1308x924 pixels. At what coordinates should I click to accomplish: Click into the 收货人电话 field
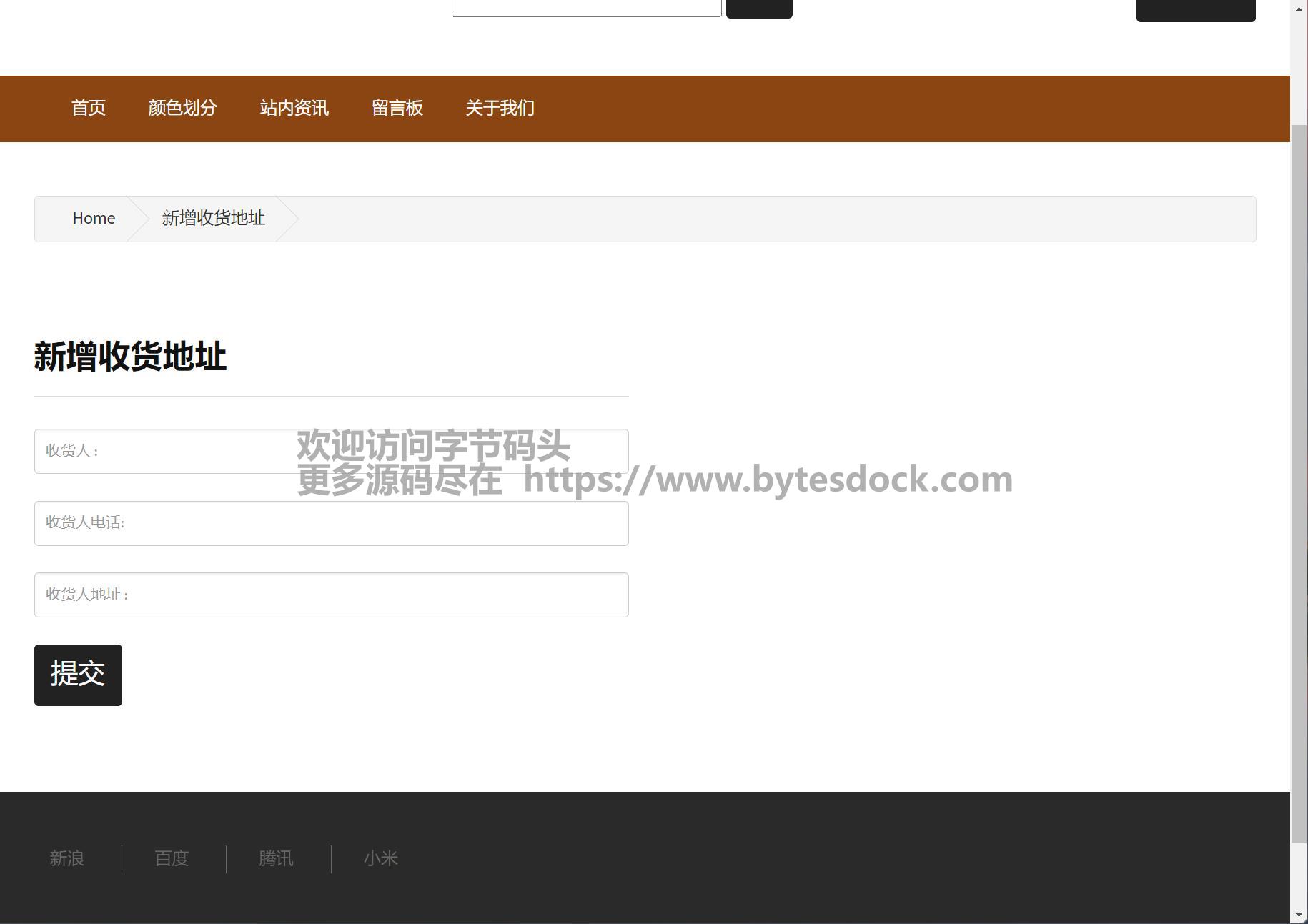click(331, 524)
